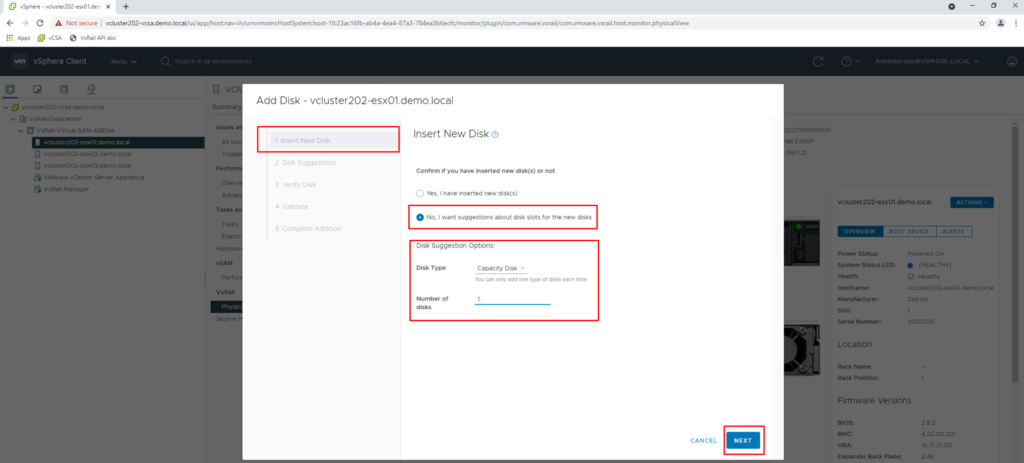The image size is (1024, 463).
Task: Collapse the VxRail-Virtual-SAN-ARENA cluster node
Action: 22,131
